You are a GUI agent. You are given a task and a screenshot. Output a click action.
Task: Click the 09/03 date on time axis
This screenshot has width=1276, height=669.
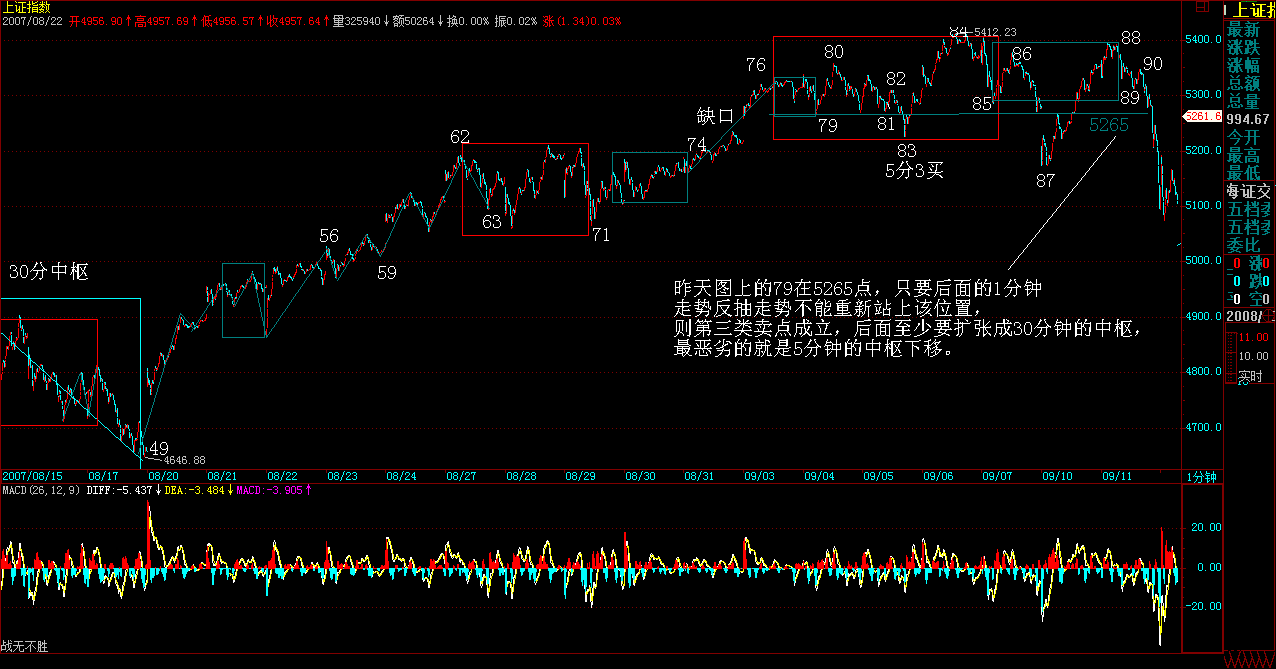click(760, 477)
